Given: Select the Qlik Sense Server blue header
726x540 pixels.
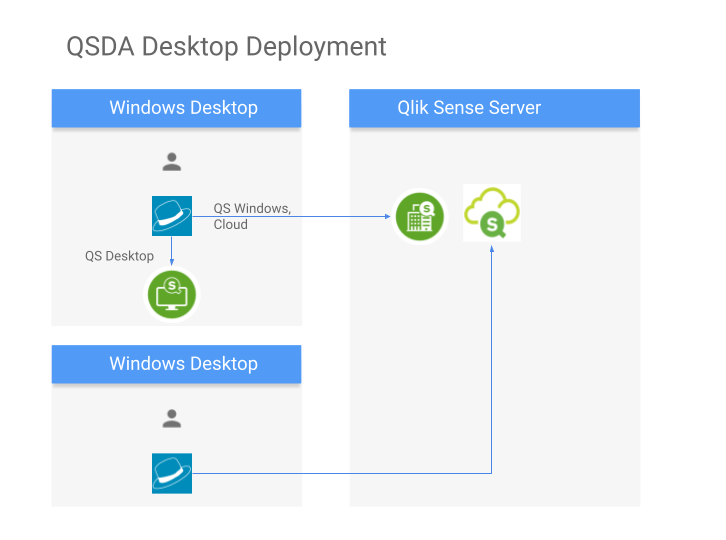Looking at the screenshot, I should click(494, 108).
